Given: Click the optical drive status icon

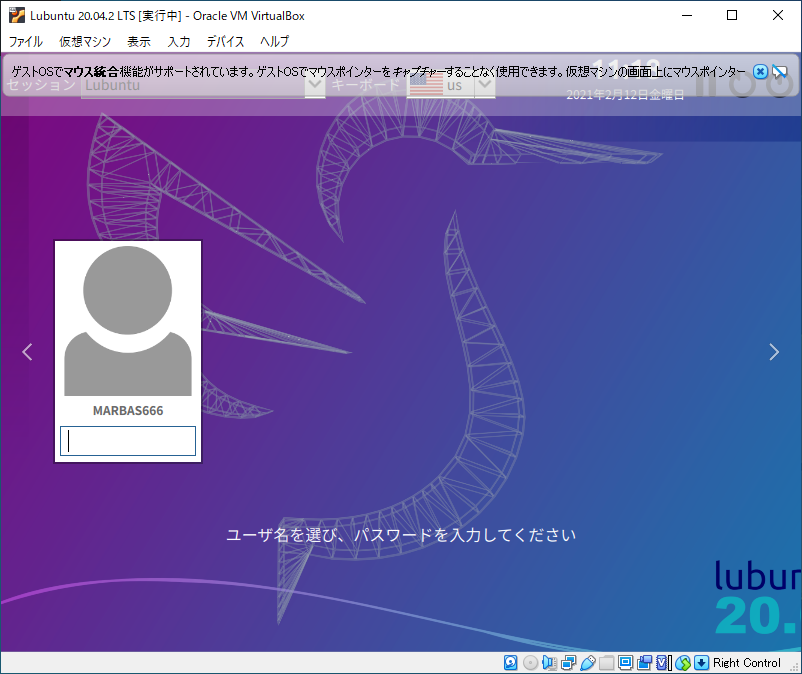Looking at the screenshot, I should point(530,663).
